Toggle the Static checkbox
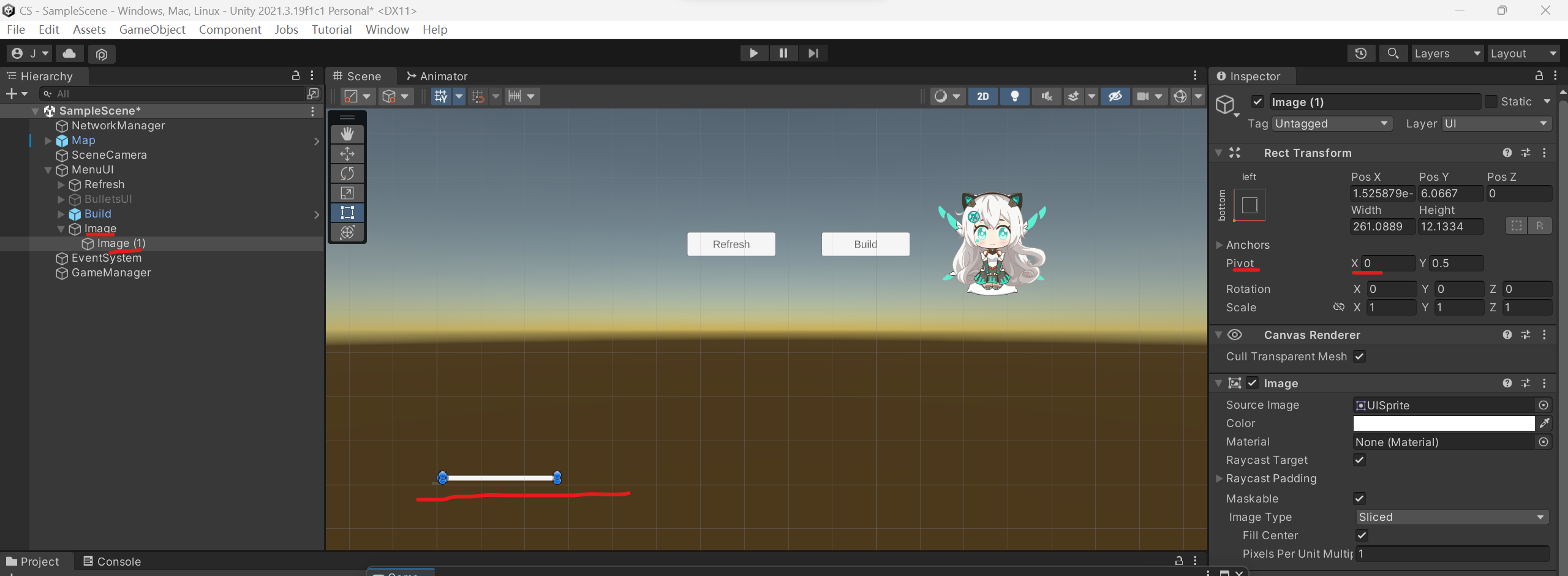 tap(1491, 102)
